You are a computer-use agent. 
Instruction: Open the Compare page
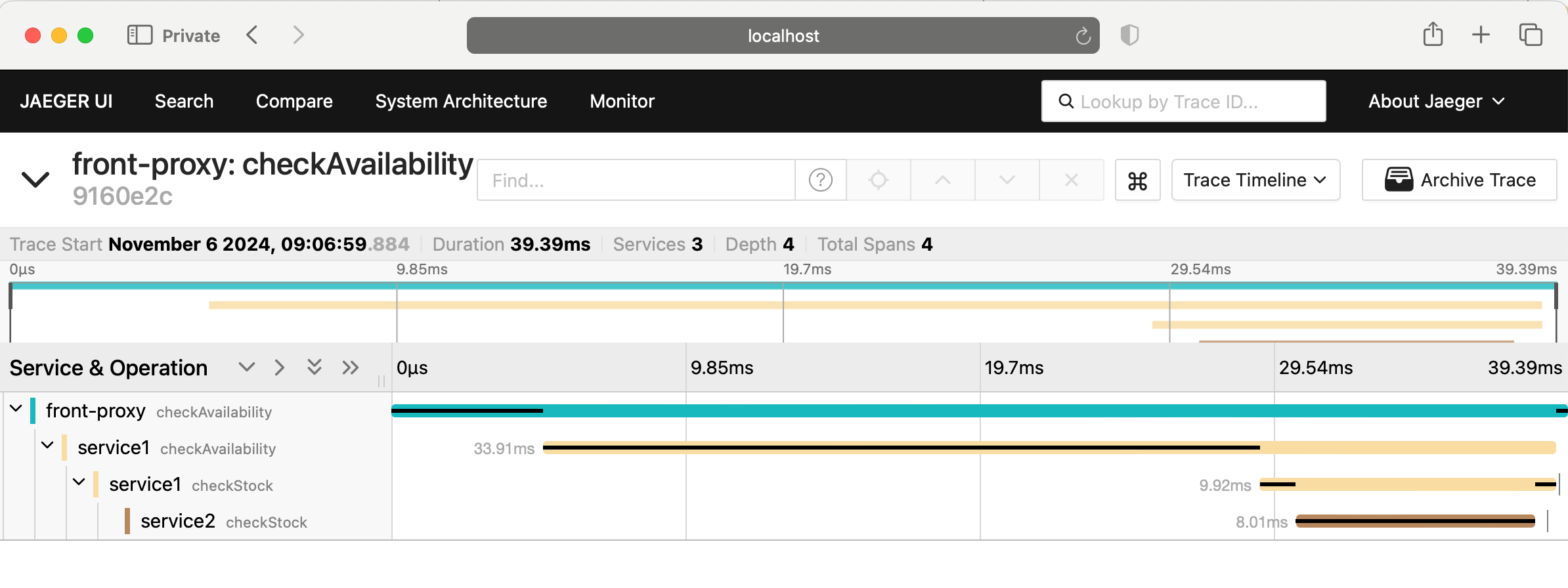[294, 102]
